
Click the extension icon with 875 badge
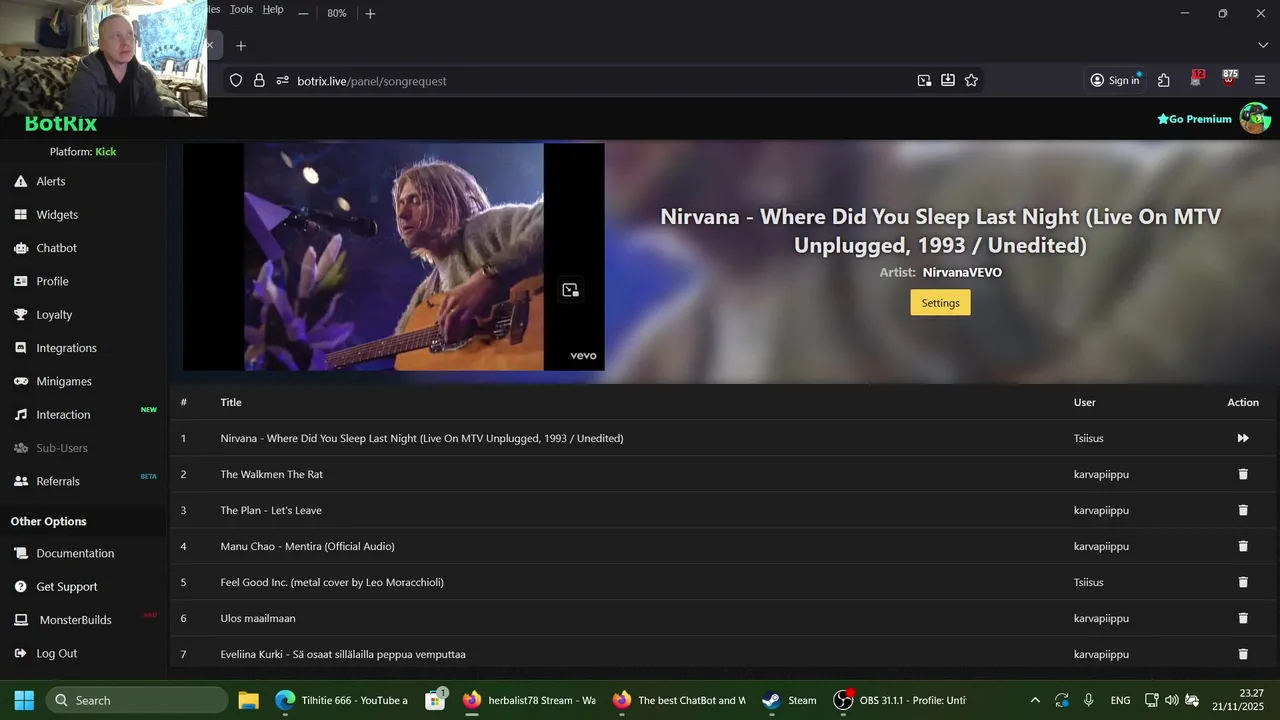[x=1229, y=79]
